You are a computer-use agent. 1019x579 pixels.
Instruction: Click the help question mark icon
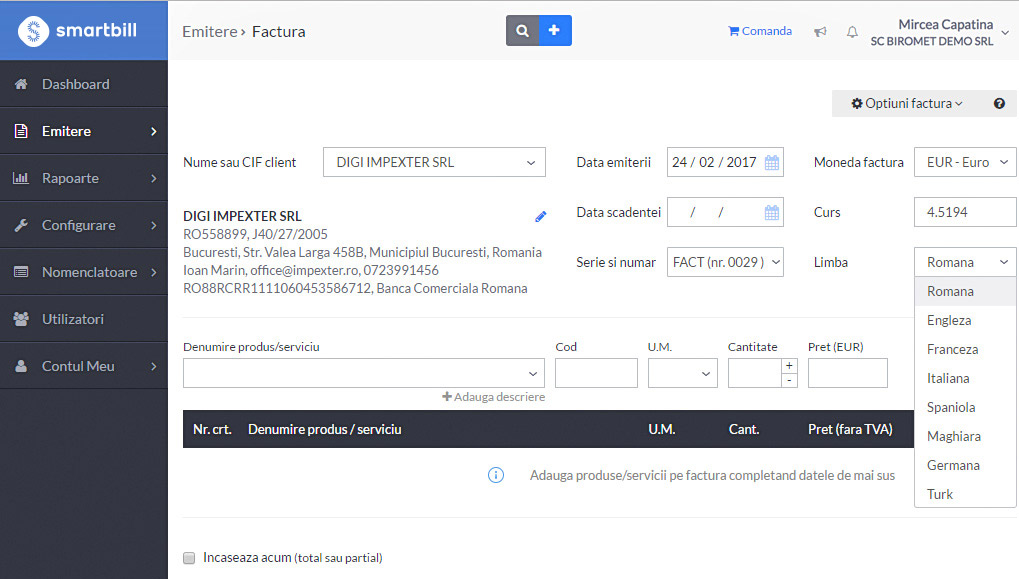[1000, 103]
